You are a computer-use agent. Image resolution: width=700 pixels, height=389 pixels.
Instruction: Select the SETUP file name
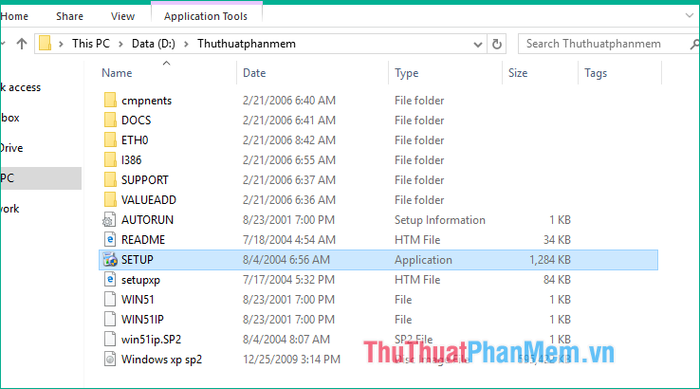[137, 259]
